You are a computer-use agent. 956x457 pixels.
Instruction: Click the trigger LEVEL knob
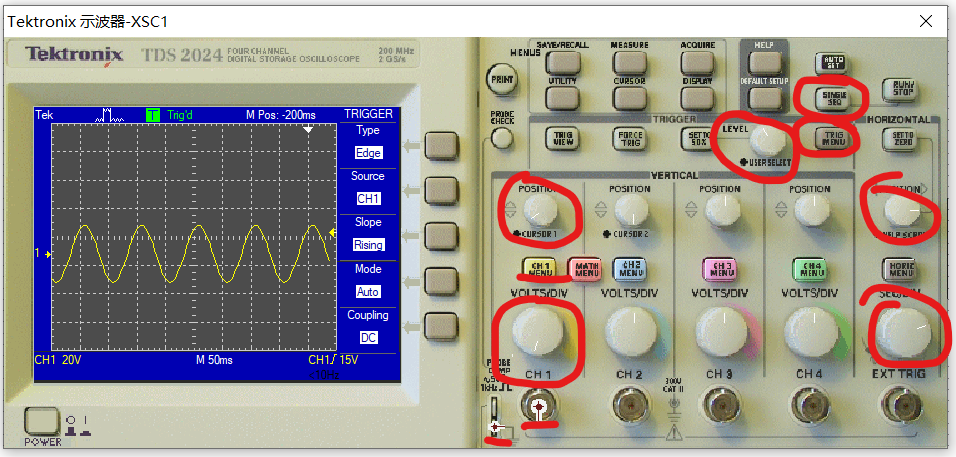pos(767,141)
